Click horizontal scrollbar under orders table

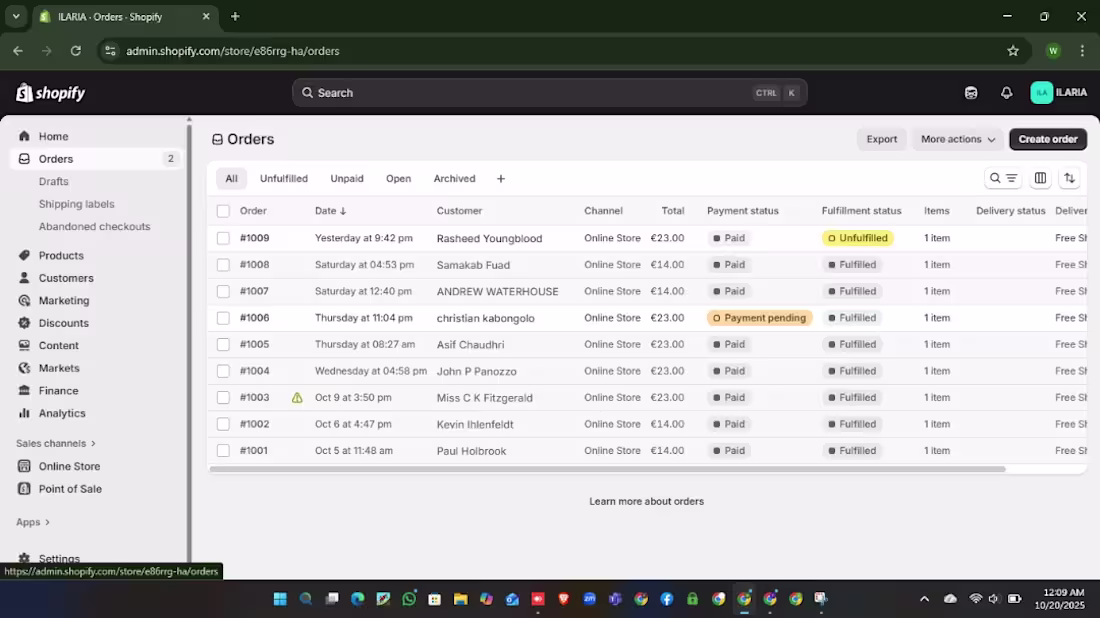(607, 469)
